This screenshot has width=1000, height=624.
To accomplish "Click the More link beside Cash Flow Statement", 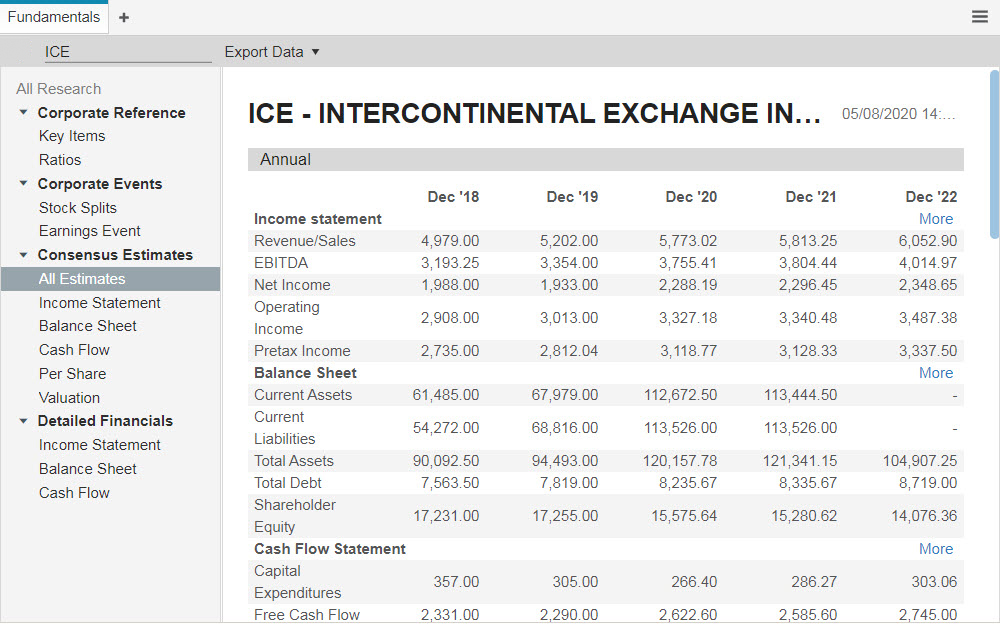I will [x=935, y=548].
